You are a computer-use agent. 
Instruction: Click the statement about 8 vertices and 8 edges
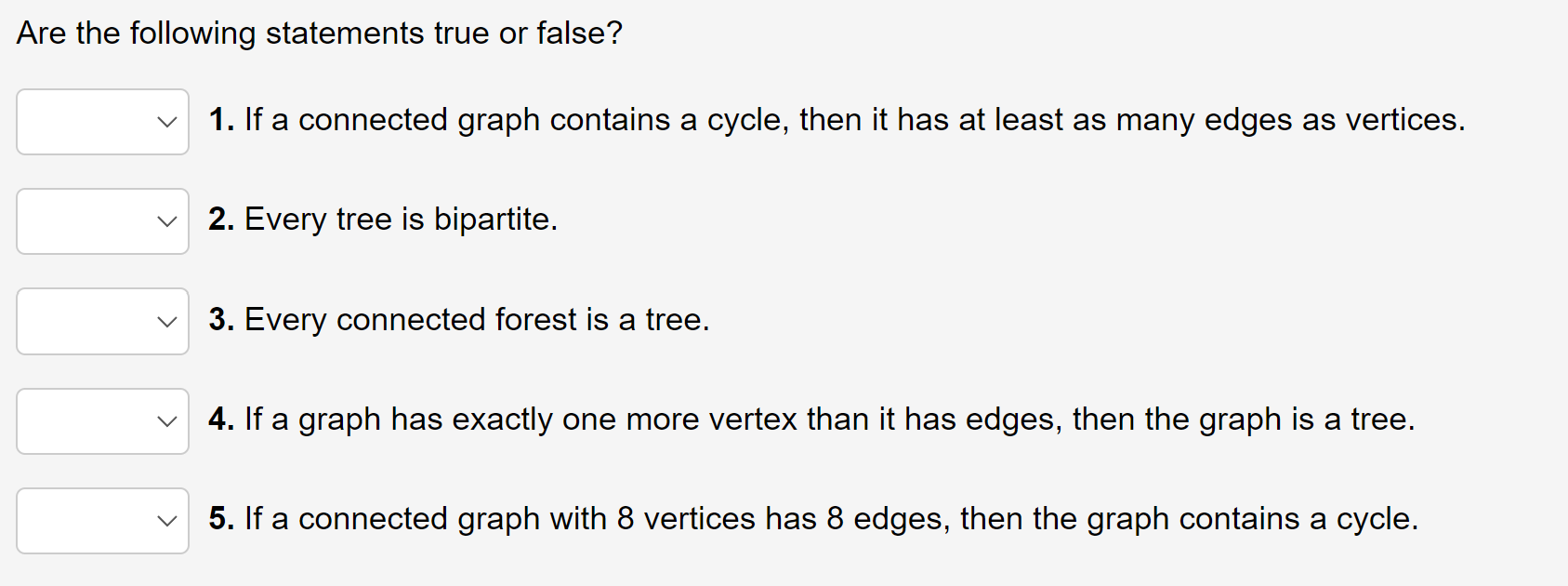tap(813, 519)
